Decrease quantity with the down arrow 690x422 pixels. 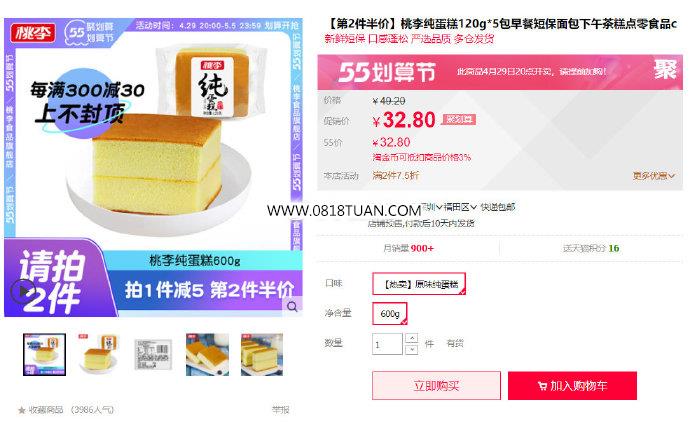pos(411,349)
